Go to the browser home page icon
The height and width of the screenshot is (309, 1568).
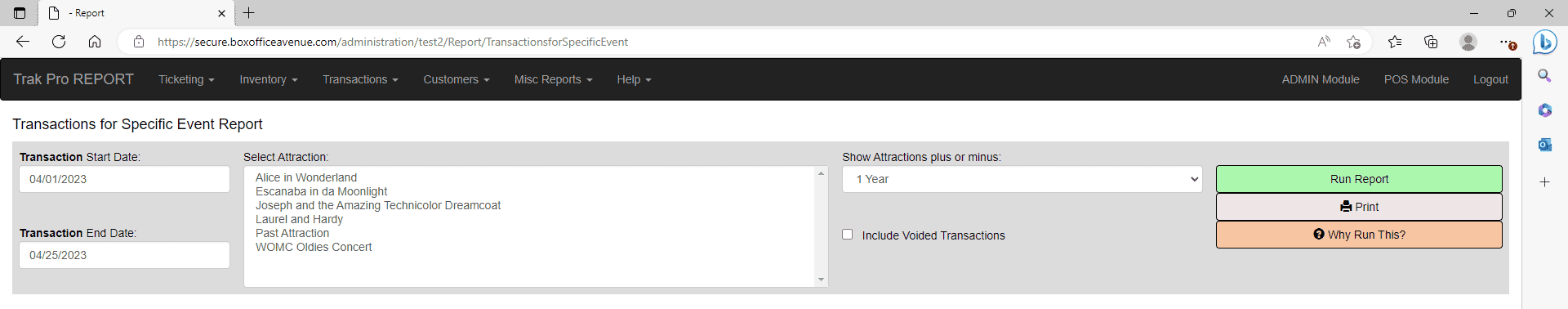pyautogui.click(x=95, y=42)
